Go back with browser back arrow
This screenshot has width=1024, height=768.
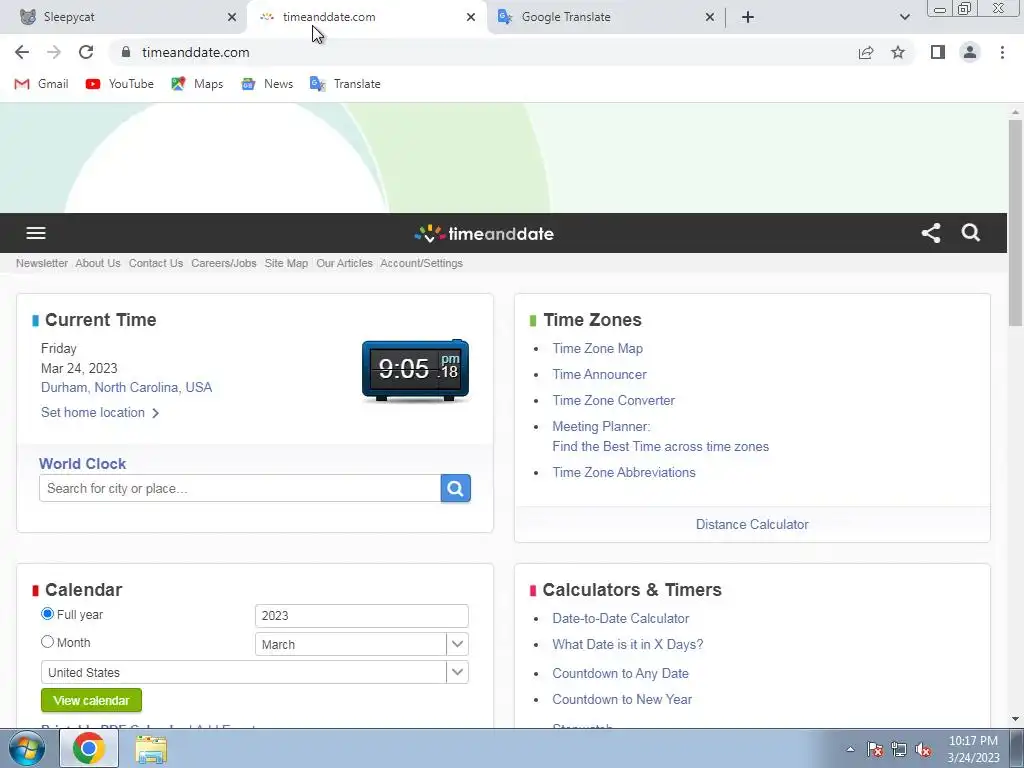(x=22, y=52)
